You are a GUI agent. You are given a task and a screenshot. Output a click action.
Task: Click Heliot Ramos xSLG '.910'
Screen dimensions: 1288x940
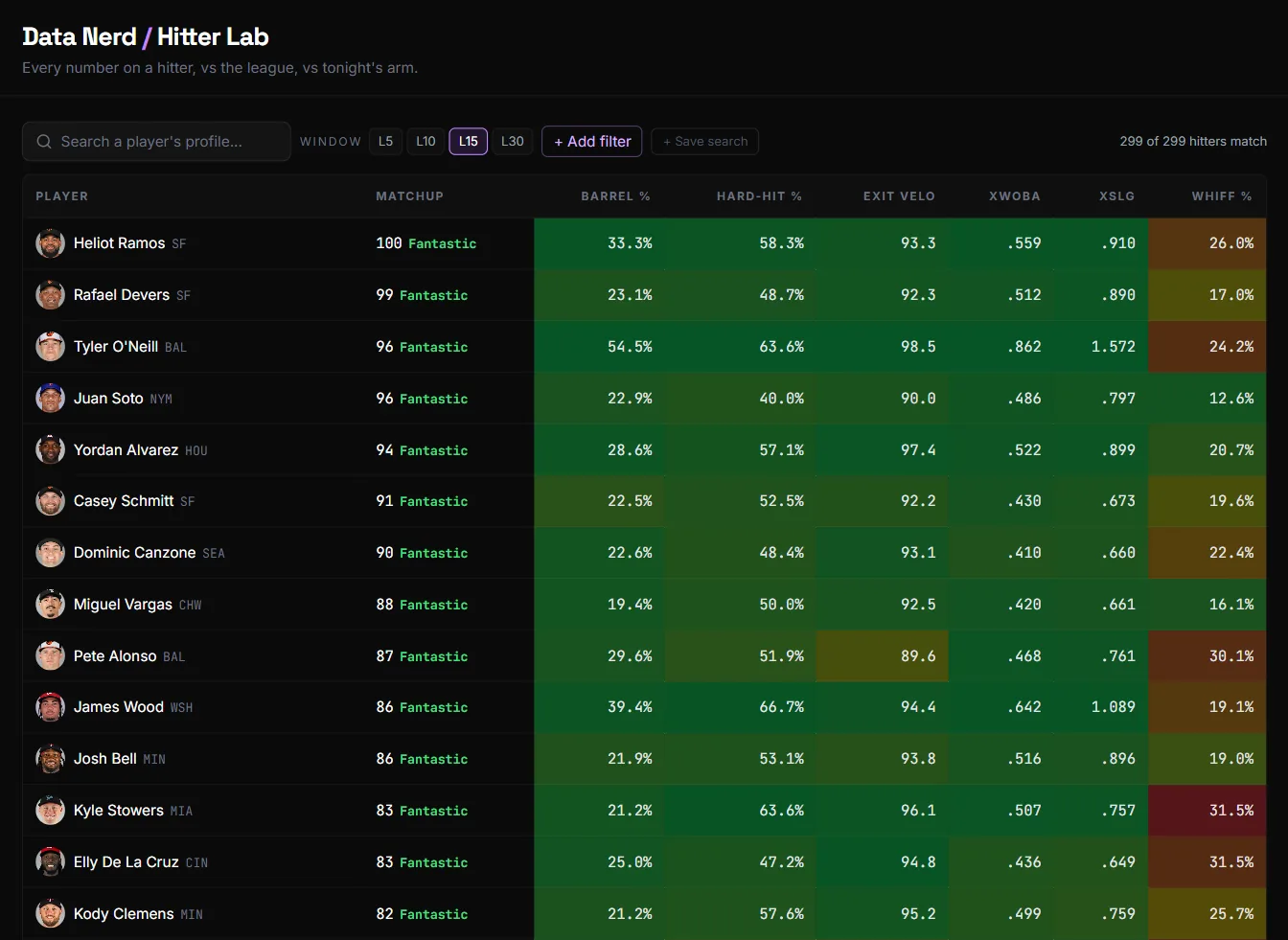pyautogui.click(x=1117, y=243)
